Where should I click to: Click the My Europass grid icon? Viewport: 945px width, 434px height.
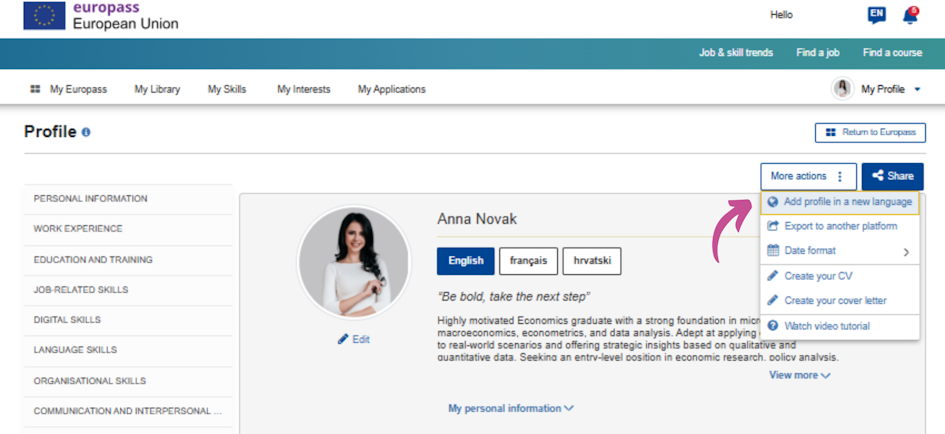point(36,89)
